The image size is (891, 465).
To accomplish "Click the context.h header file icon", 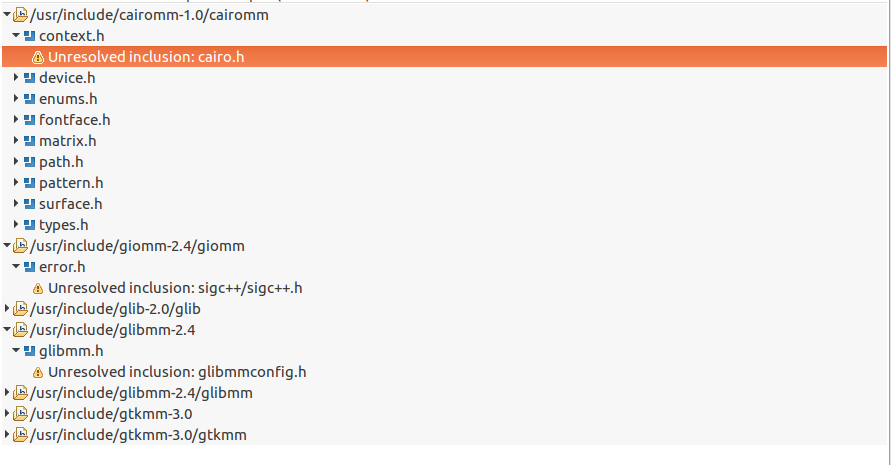I will point(30,36).
